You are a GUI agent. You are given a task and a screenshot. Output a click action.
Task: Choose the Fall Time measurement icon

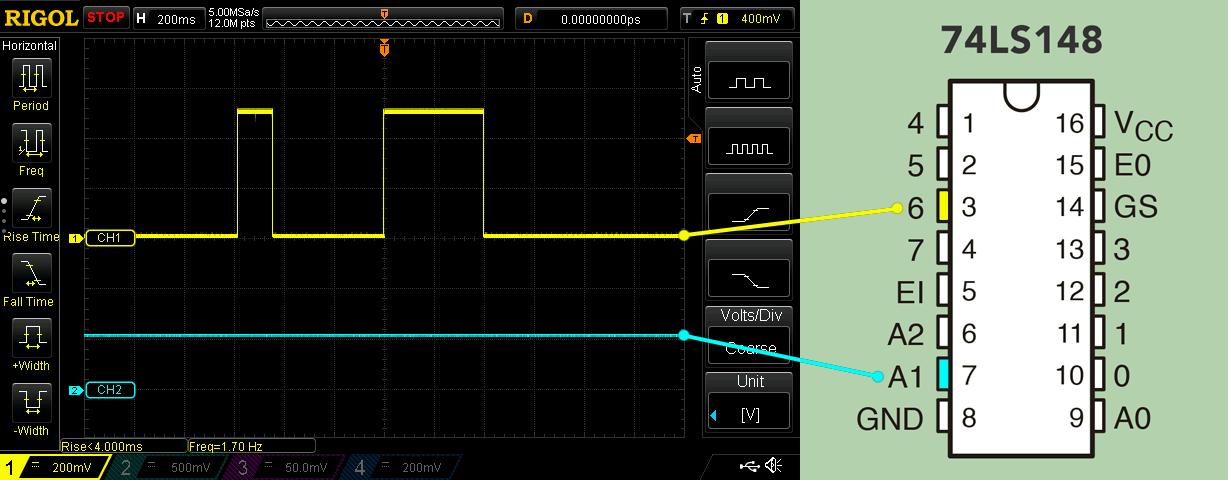tap(31, 273)
